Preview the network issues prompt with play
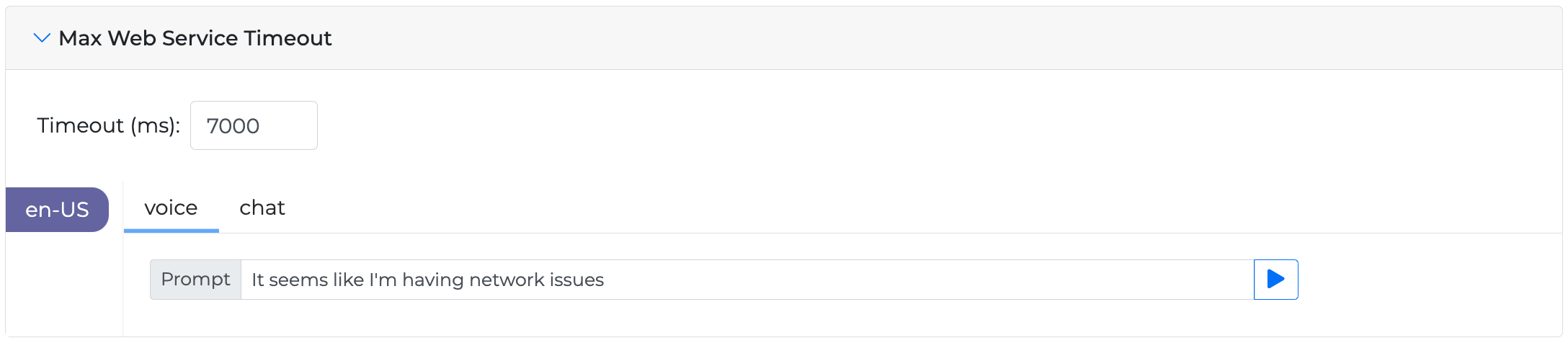This screenshot has height=343, width=1568. 1275,280
